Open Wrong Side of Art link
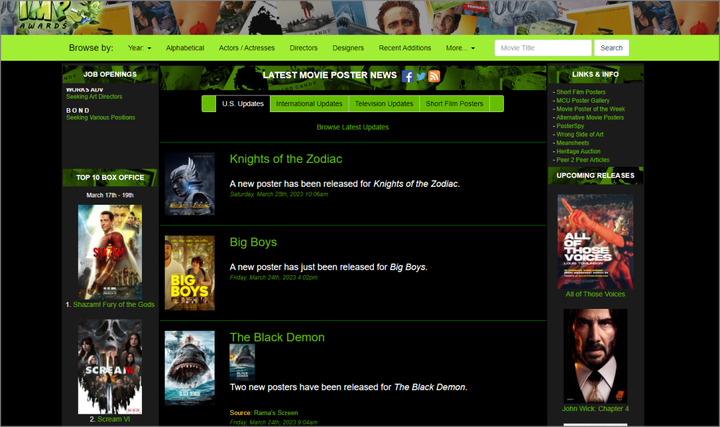The height and width of the screenshot is (427, 720). (x=580, y=135)
